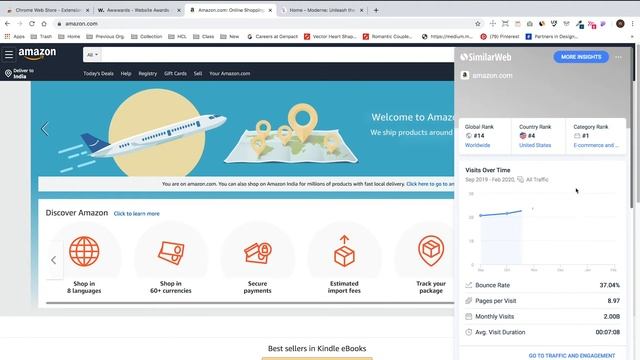Open the Apps bookmarks shortcut

14,37
